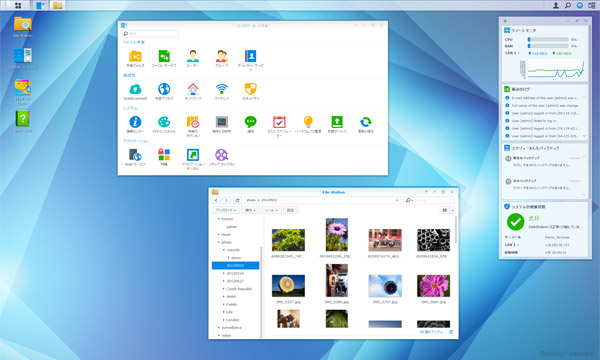Select the pink cosmos flower thumbnail
This screenshot has width=600, height=360.
pos(433,286)
